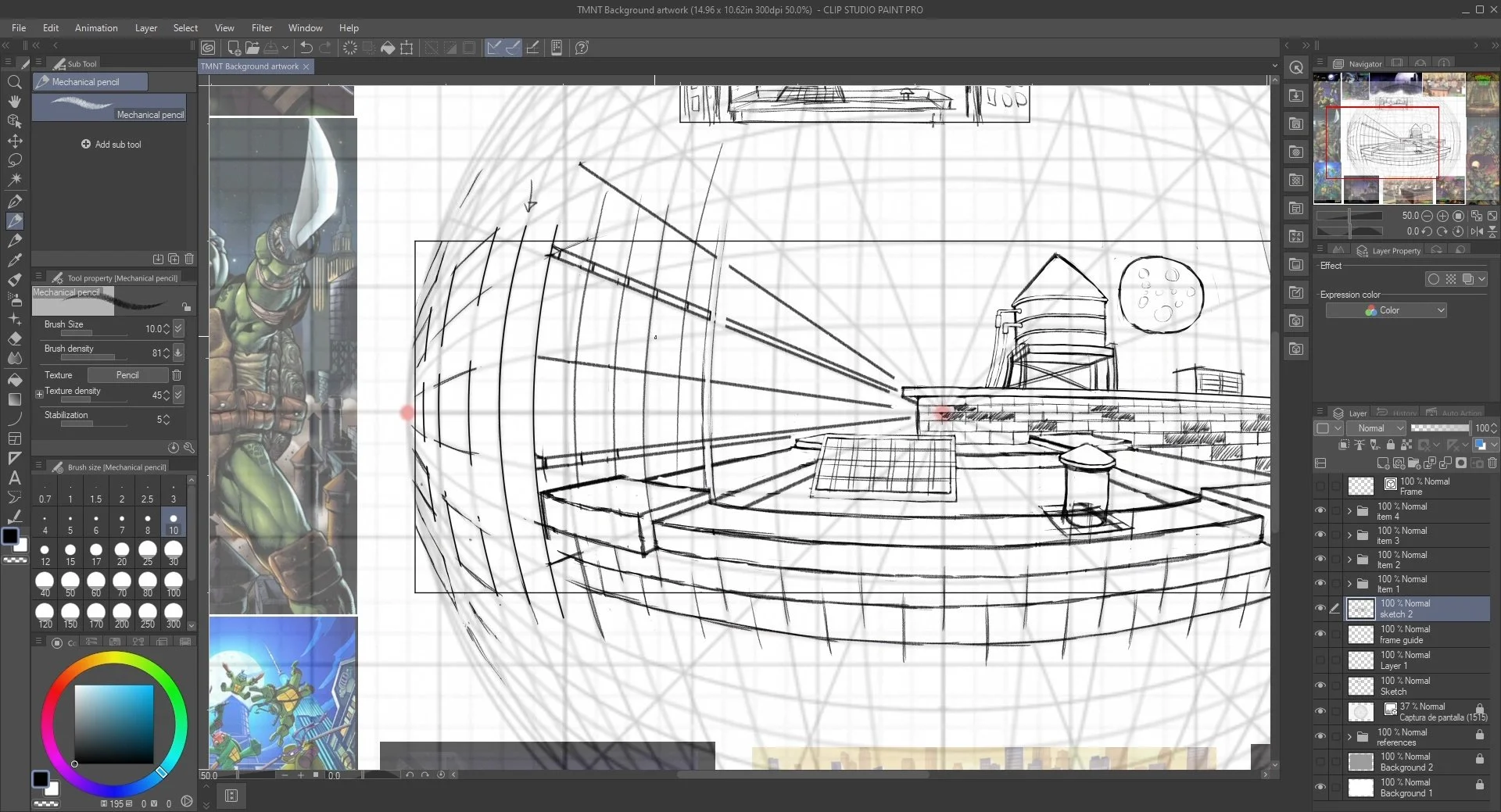Create a new raster layer
The width and height of the screenshot is (1501, 812).
click(x=1382, y=463)
